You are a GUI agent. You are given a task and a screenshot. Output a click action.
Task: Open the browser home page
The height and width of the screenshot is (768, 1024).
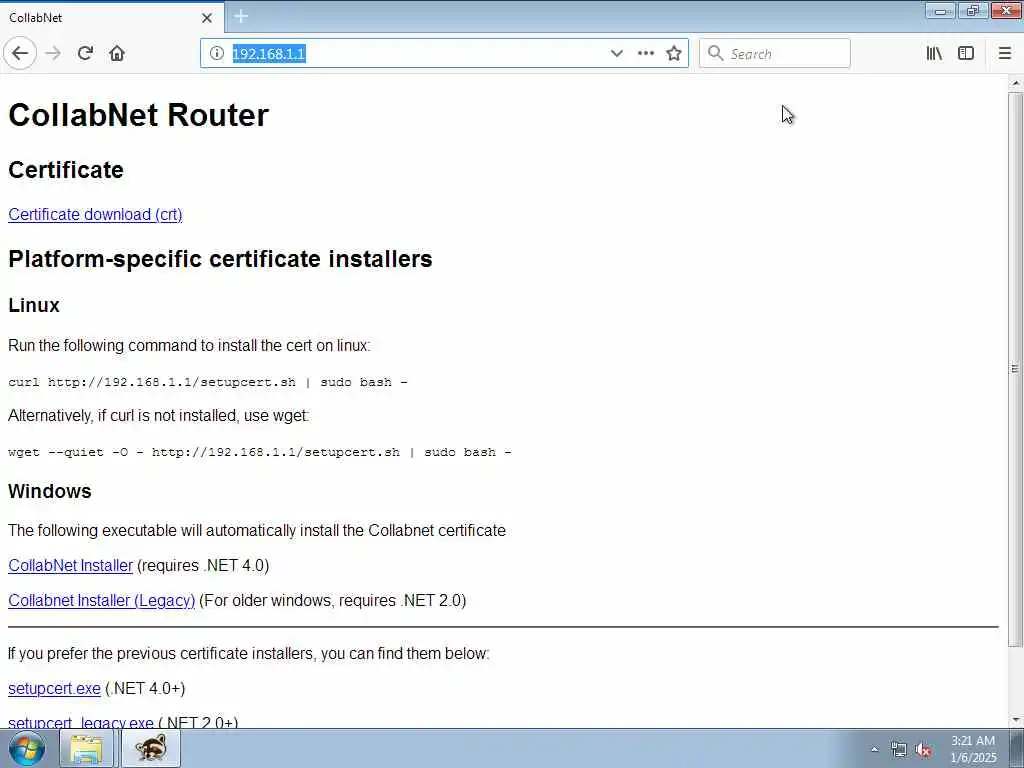click(x=117, y=53)
